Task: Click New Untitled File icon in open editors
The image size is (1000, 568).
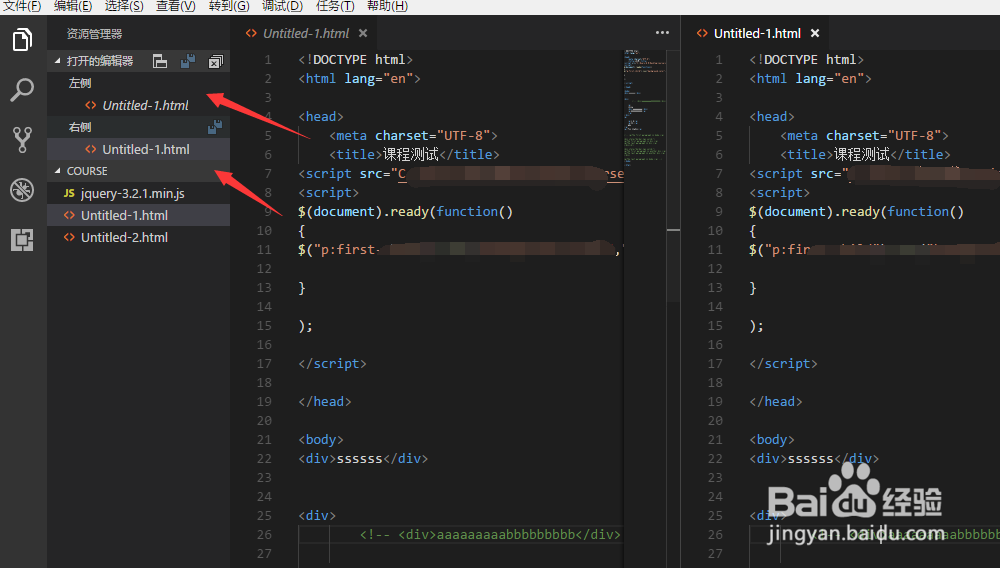Action: click(x=160, y=61)
